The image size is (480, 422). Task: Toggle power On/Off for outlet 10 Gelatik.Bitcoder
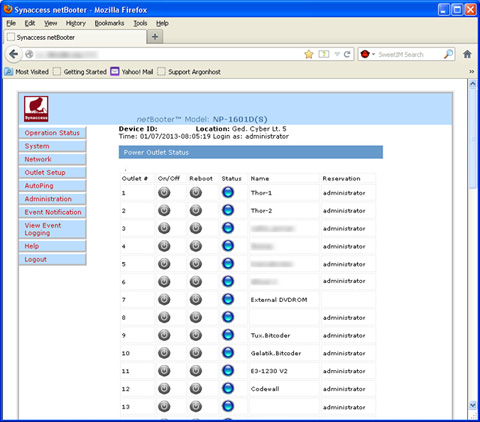(x=164, y=353)
